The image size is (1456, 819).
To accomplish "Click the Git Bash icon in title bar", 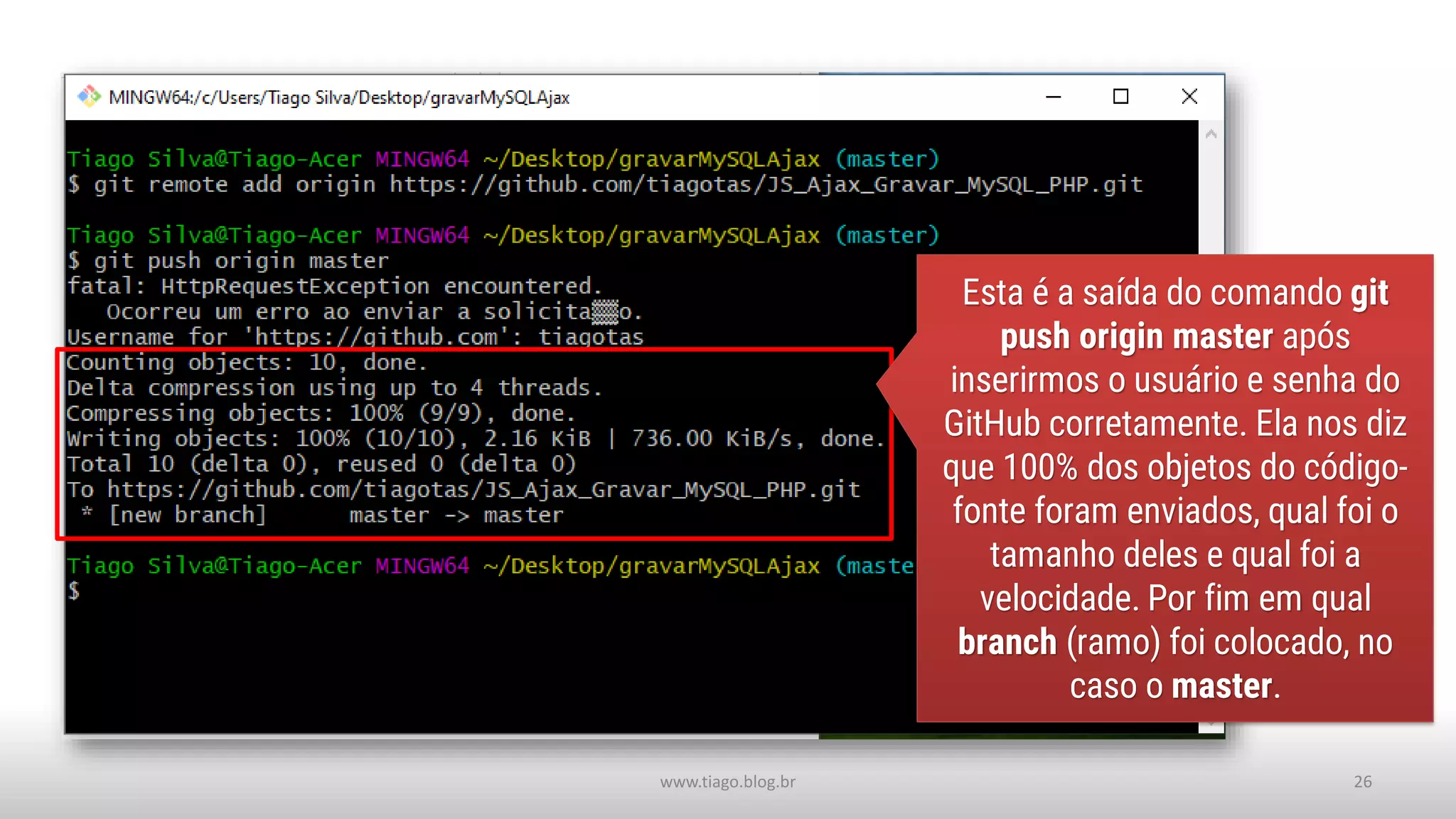I will 89,97.
